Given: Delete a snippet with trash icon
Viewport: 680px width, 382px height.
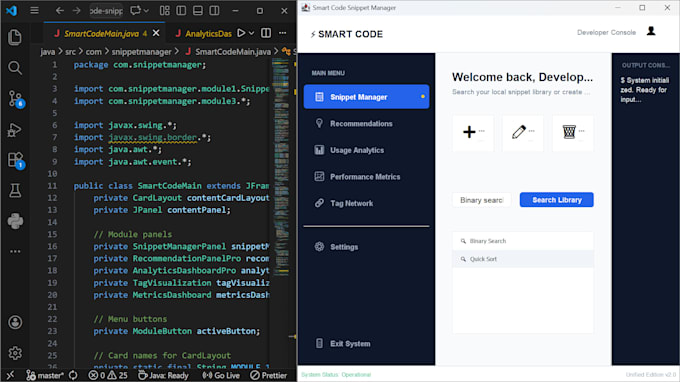Looking at the screenshot, I should 573,132.
